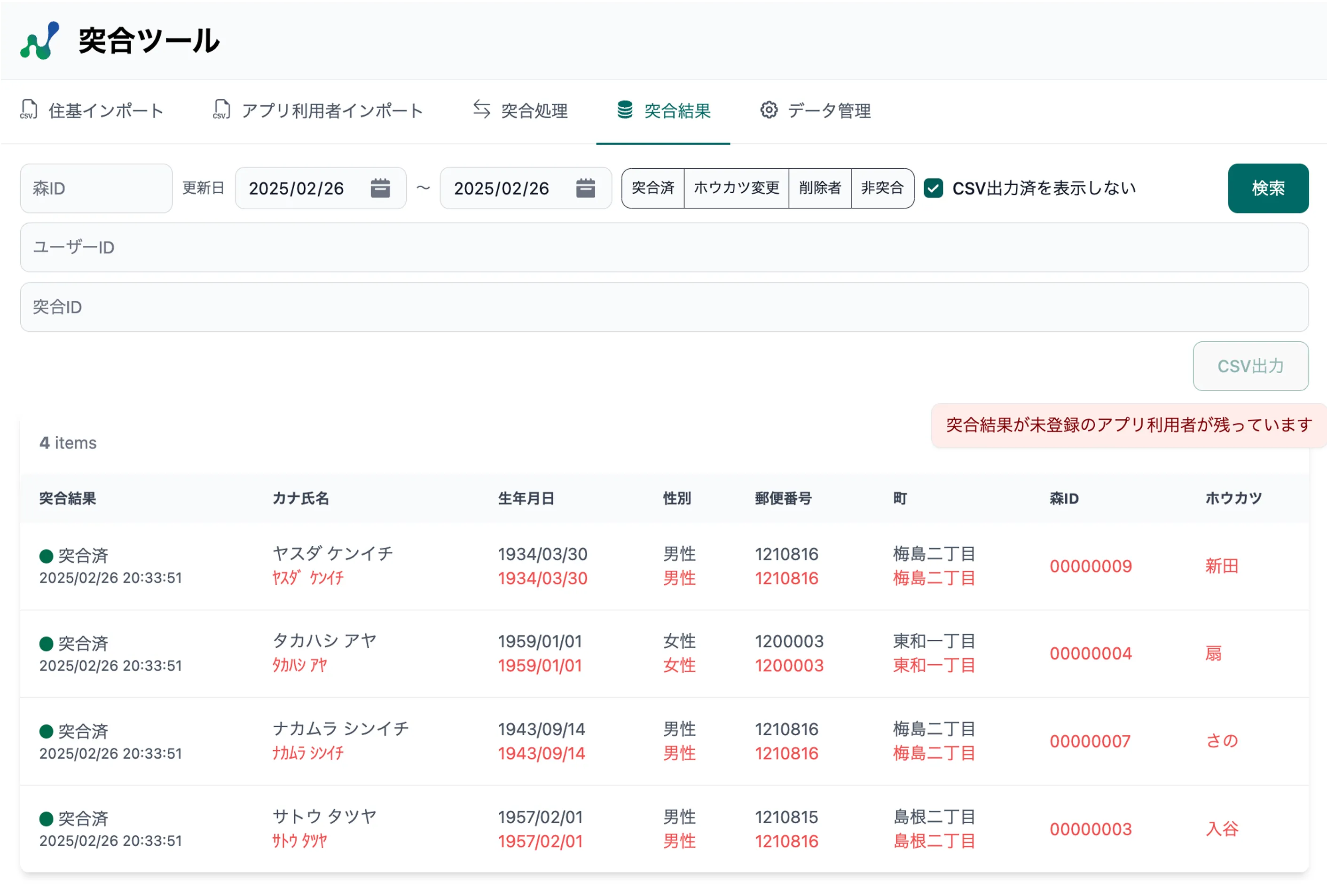This screenshot has height=896, width=1327.
Task: Click the 突合ツール logo icon
Action: [39, 40]
